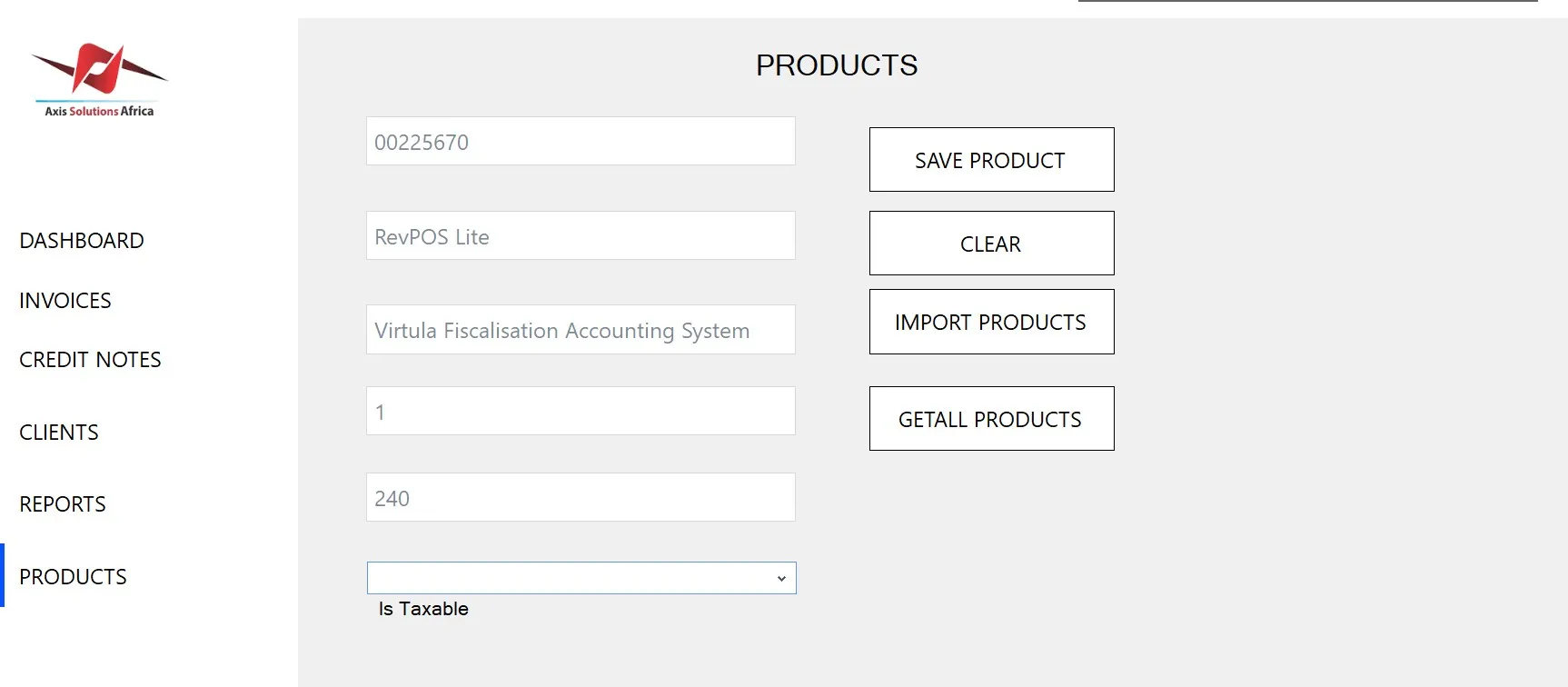The image size is (1568, 687).
Task: Click Import Products
Action: pos(991,322)
